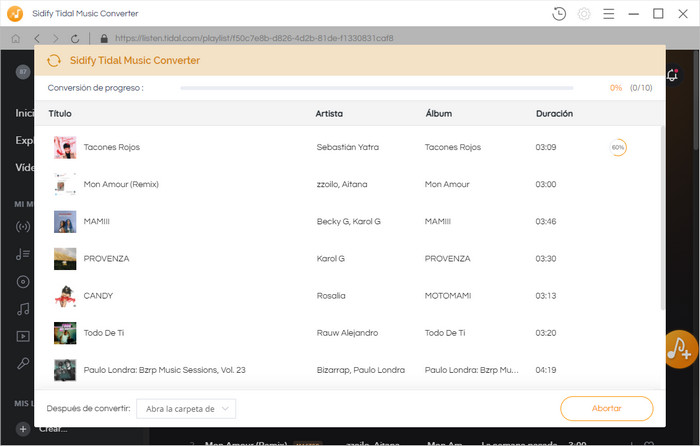
Task: Open the artists microphone sidebar icon
Action: 23,363
